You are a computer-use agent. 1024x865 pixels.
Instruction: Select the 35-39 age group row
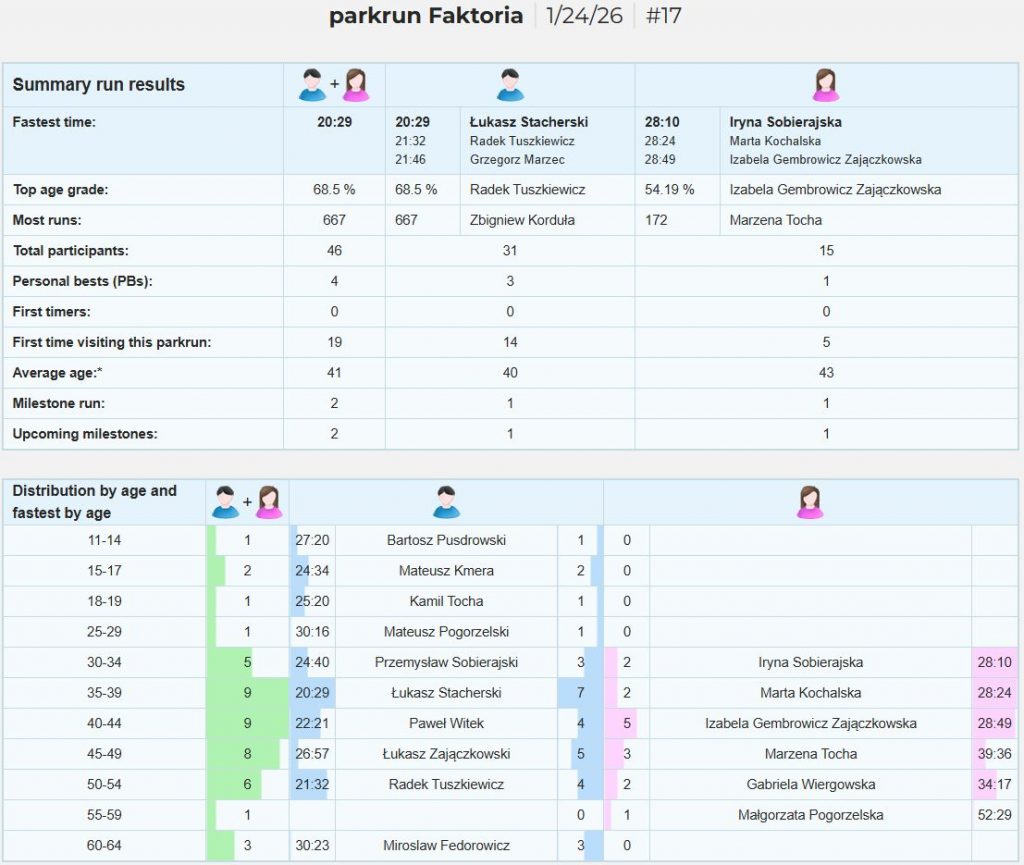pos(511,693)
